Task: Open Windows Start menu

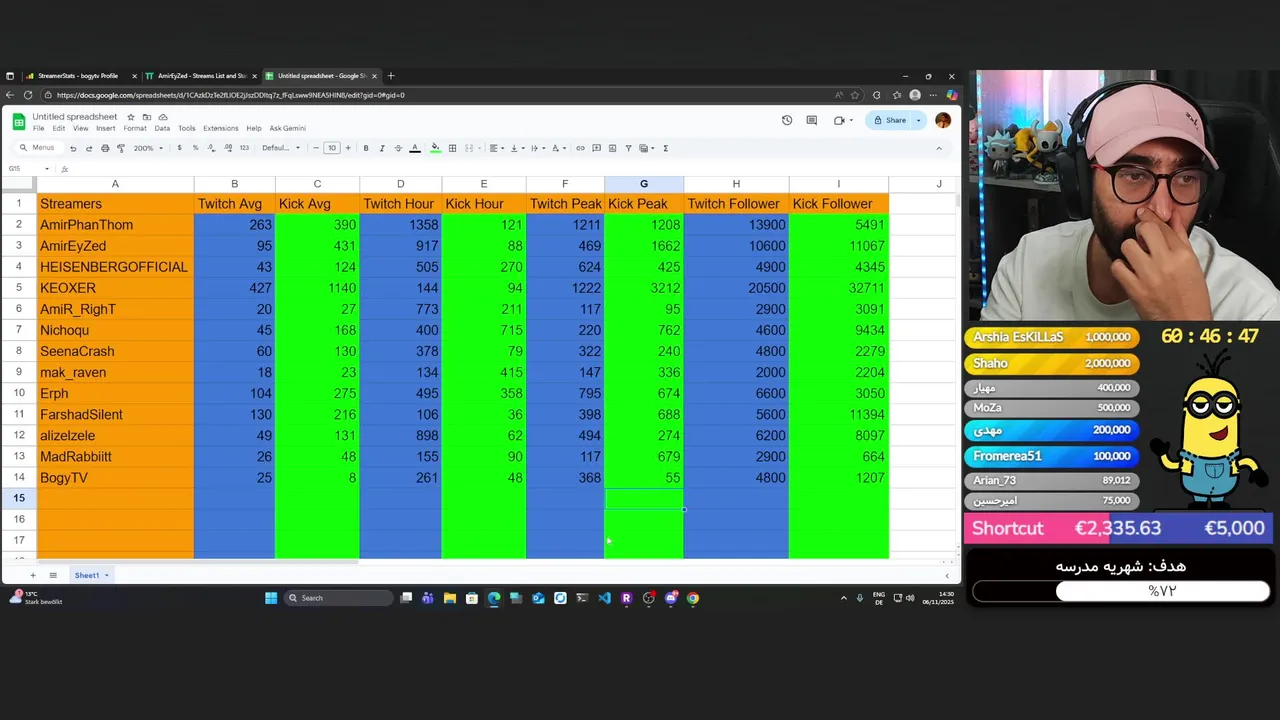Action: [271, 598]
